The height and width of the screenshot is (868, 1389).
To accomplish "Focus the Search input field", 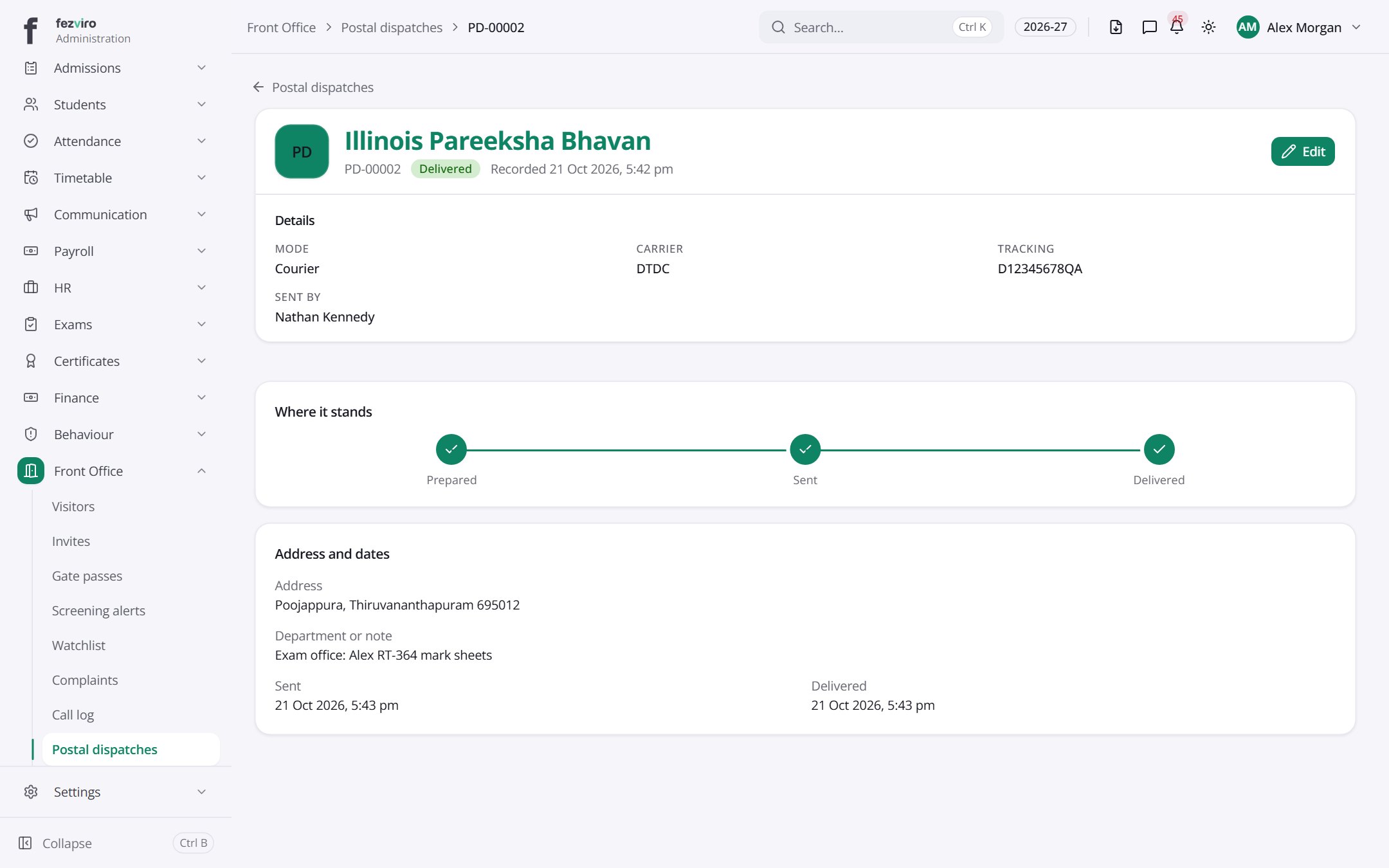I will 881,27.
